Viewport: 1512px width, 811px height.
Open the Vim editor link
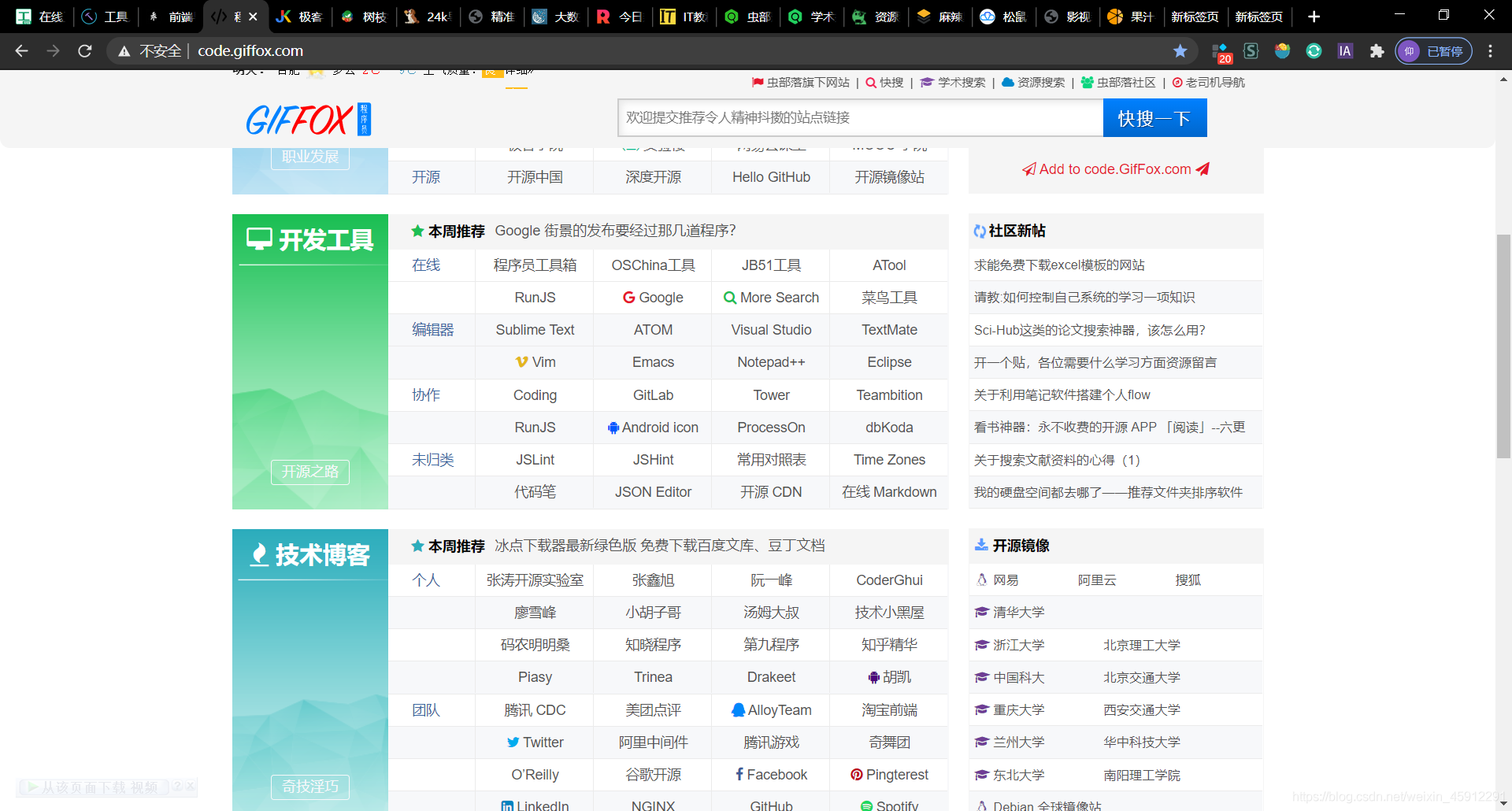[x=535, y=362]
